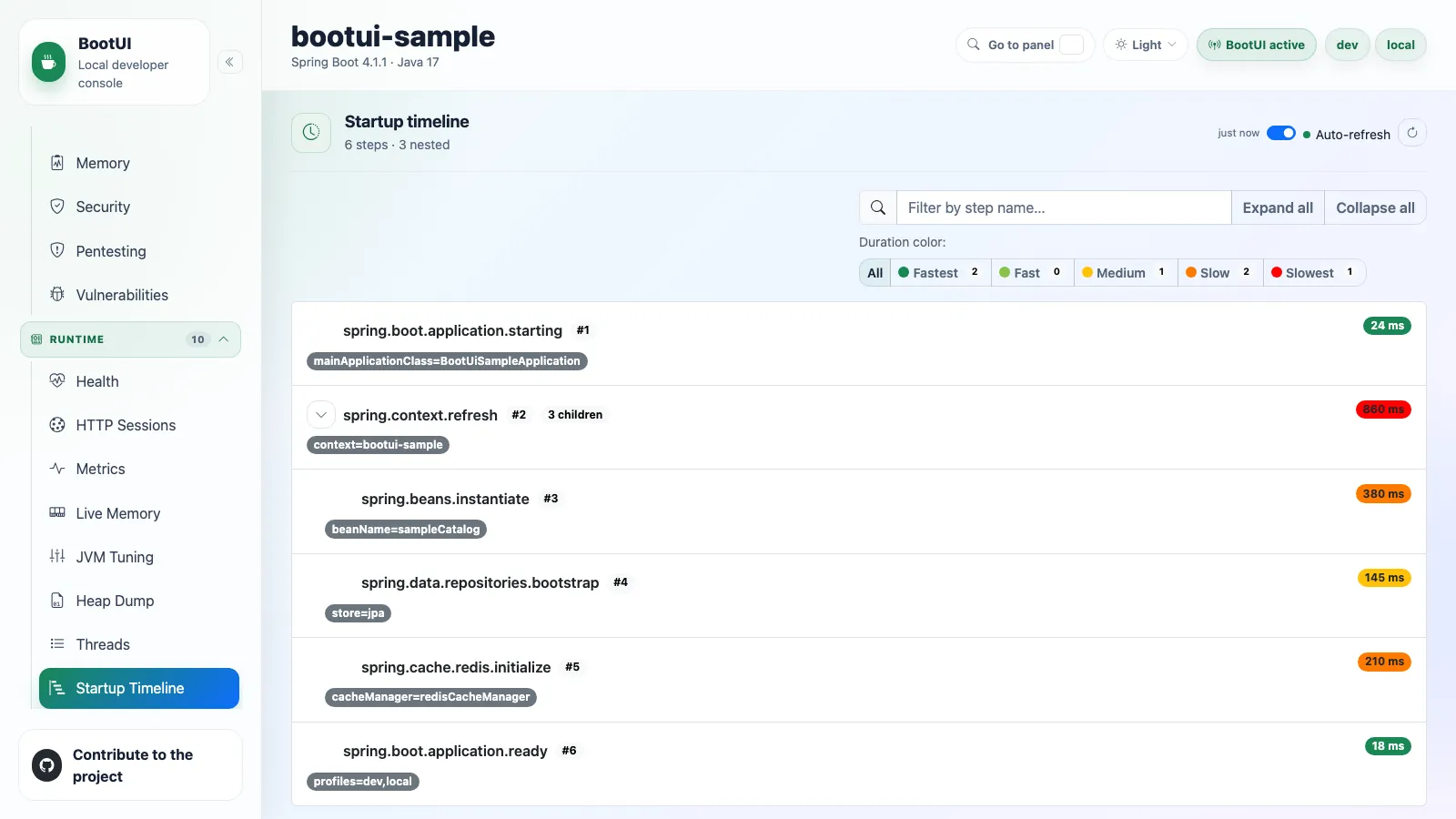Click the JVM Tuning sliders icon
The image size is (1456, 819).
[x=57, y=556]
